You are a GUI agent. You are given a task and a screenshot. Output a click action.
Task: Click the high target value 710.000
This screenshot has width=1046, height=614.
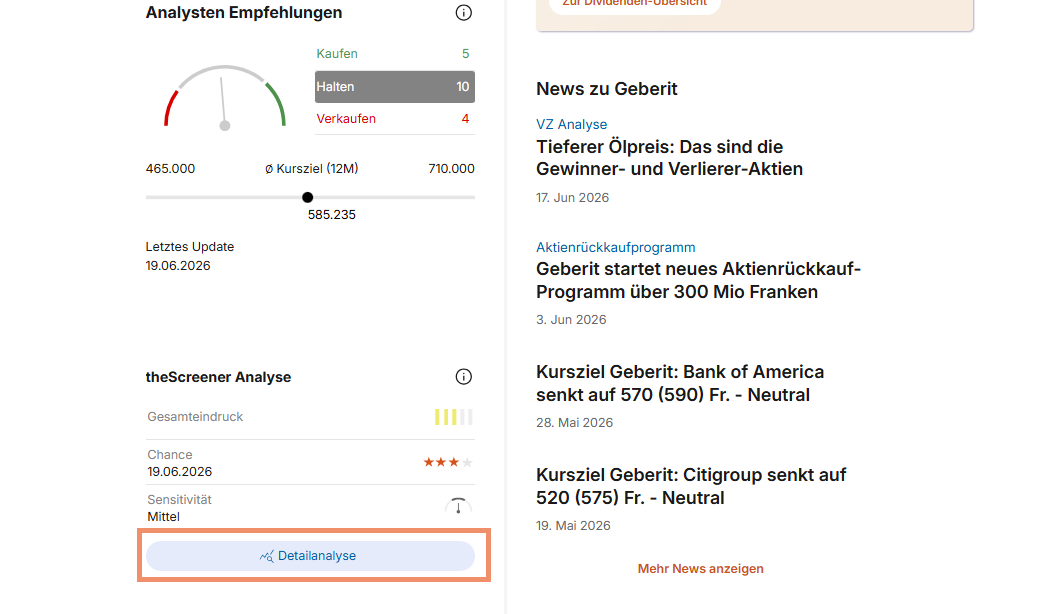(x=452, y=169)
